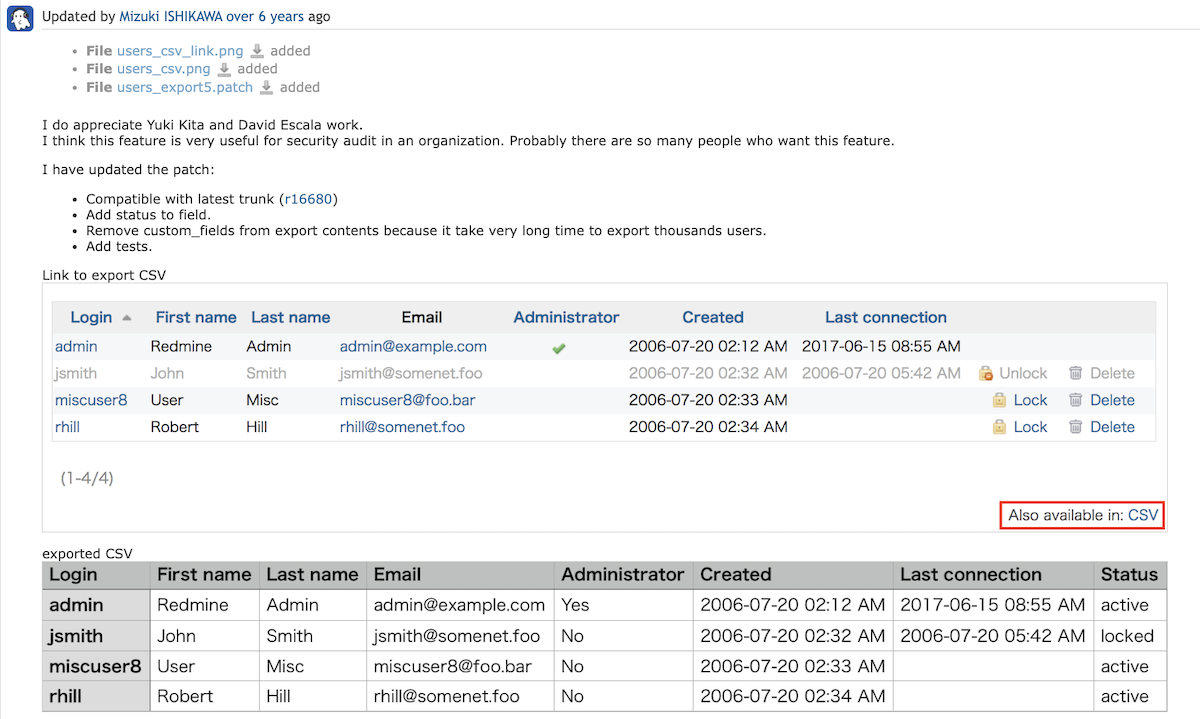Open the users_csv_link.png file link
The width and height of the screenshot is (1200, 719).
pyautogui.click(x=180, y=51)
